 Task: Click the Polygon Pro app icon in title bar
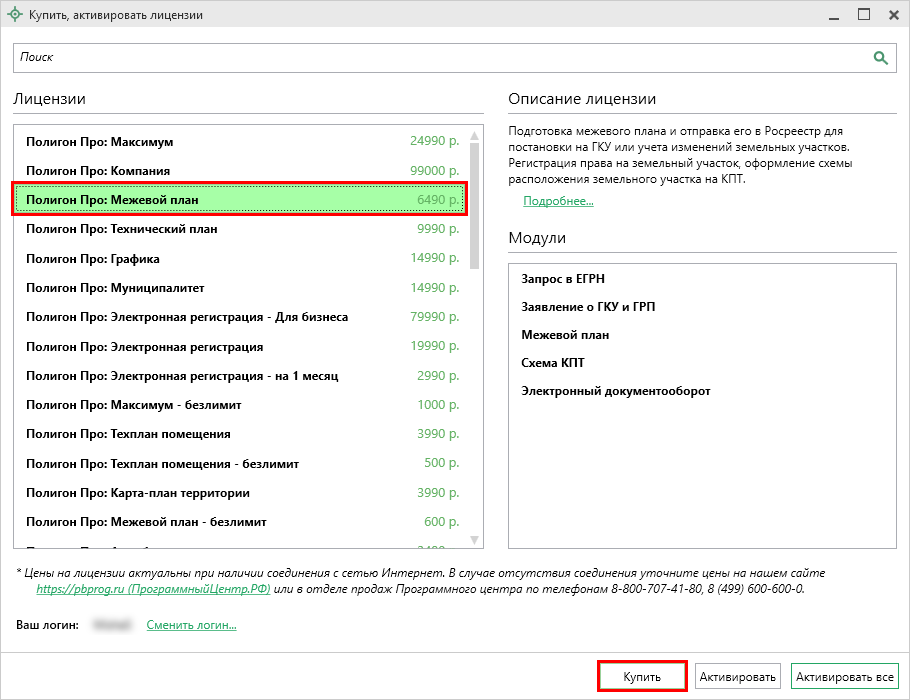(x=16, y=15)
